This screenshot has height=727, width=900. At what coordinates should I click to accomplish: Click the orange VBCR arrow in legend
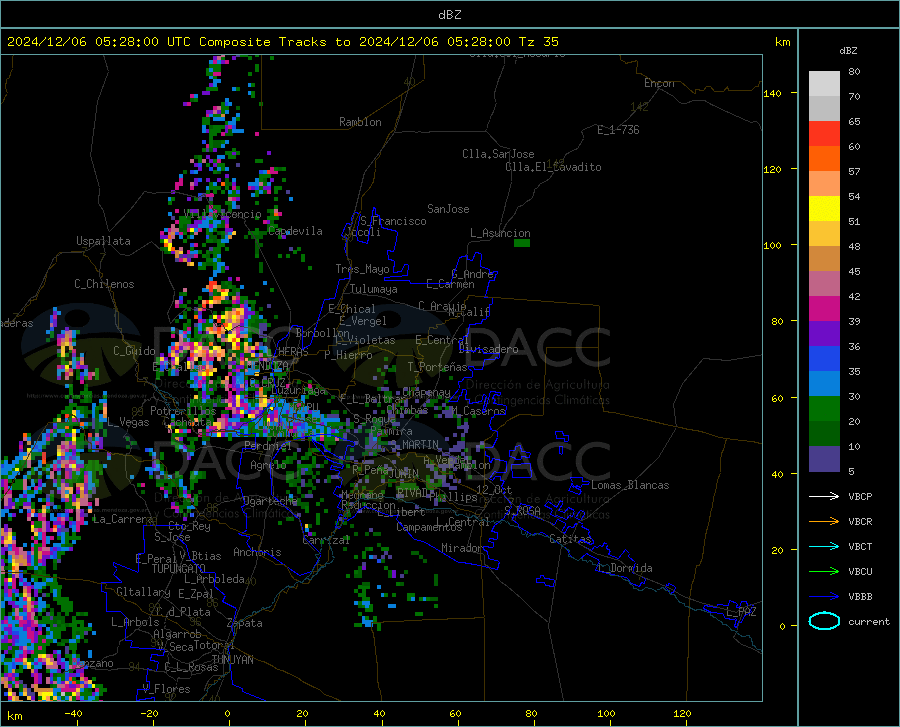pos(824,522)
